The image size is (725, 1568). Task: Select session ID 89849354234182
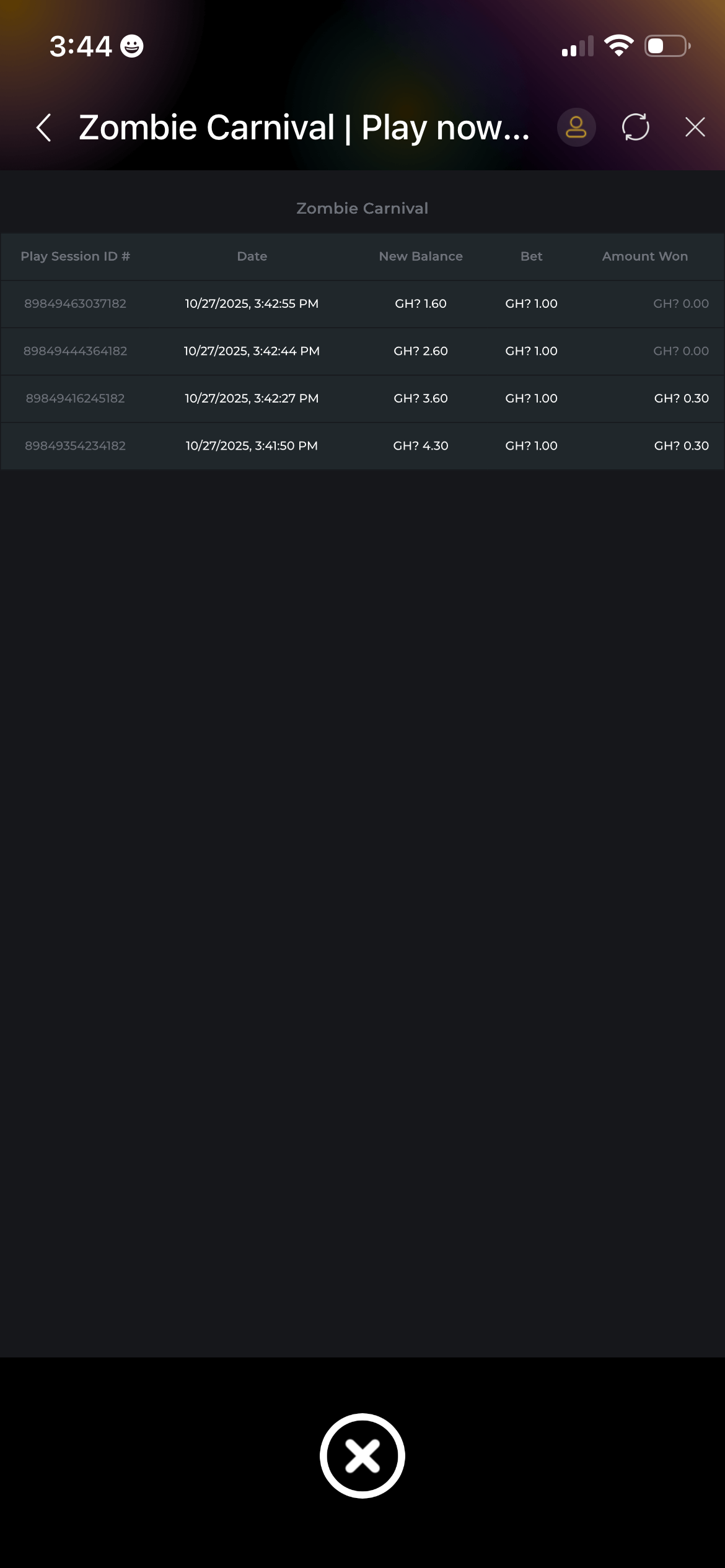point(75,446)
